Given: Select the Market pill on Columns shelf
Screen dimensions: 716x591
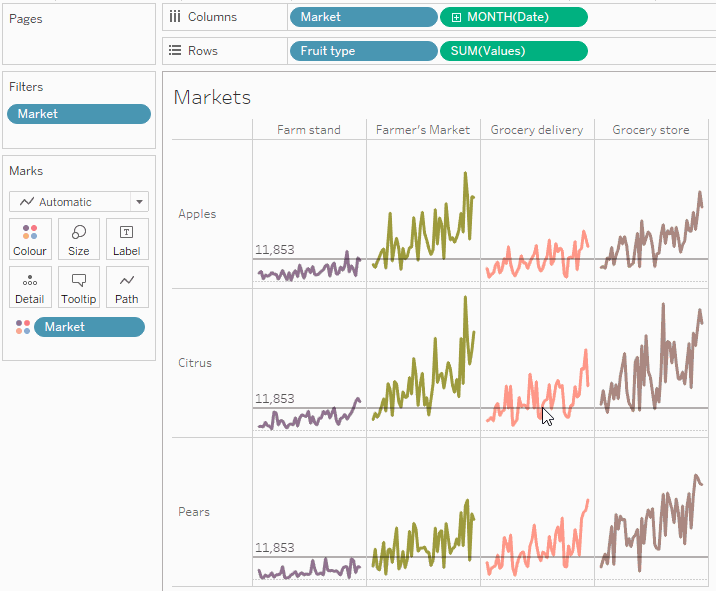Looking at the screenshot, I should click(363, 17).
